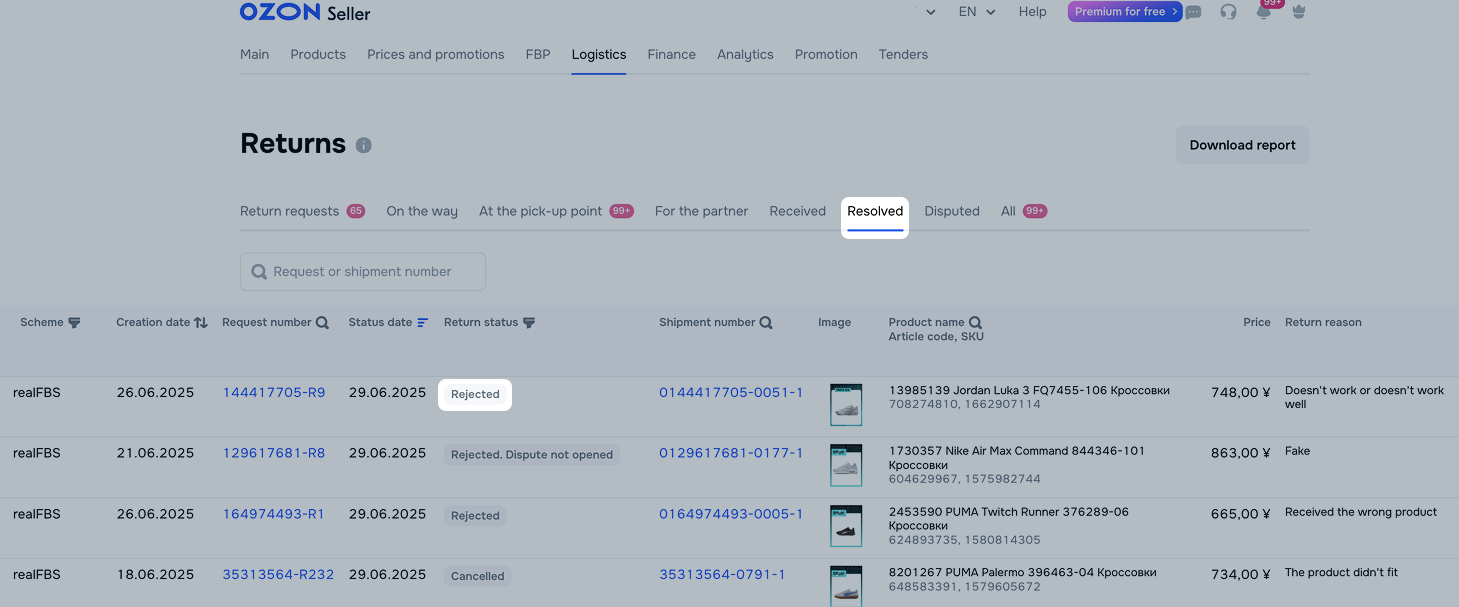Switch to Return requests tab
Screen dimensions: 1459x607
[x=302, y=211]
